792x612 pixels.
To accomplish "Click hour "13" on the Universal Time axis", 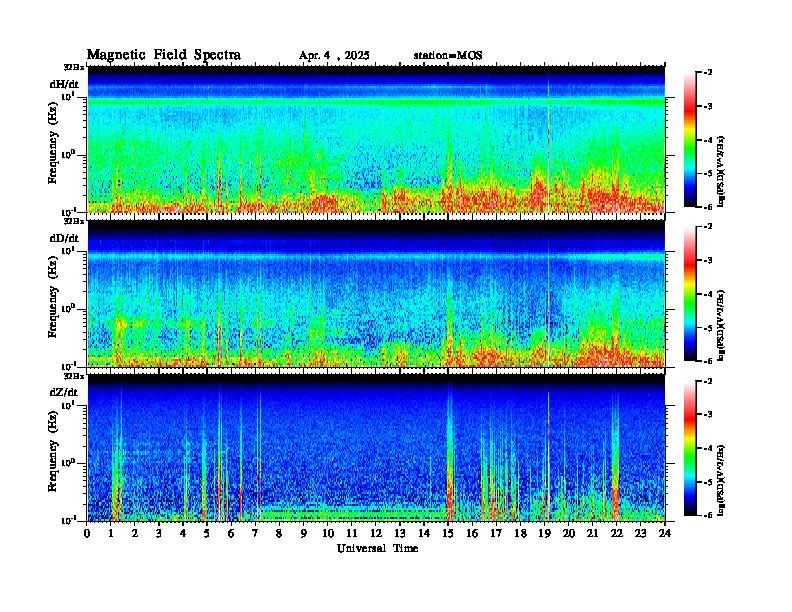I will (x=400, y=533).
